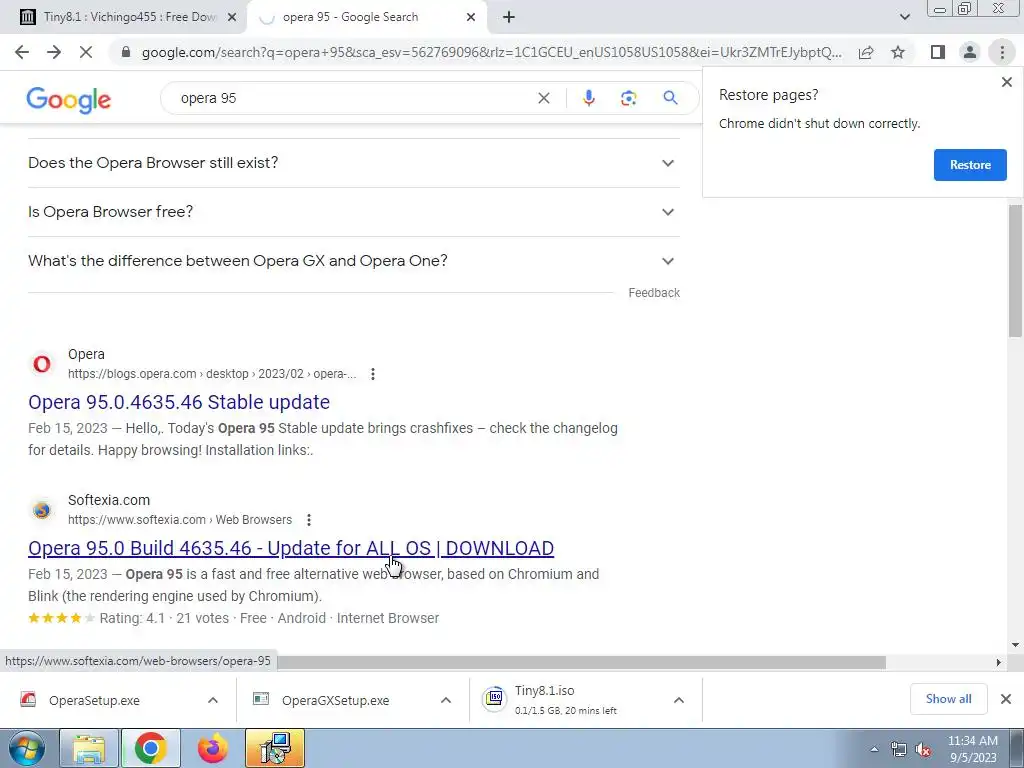
Task: Click into the Google search box
Action: coord(353,98)
